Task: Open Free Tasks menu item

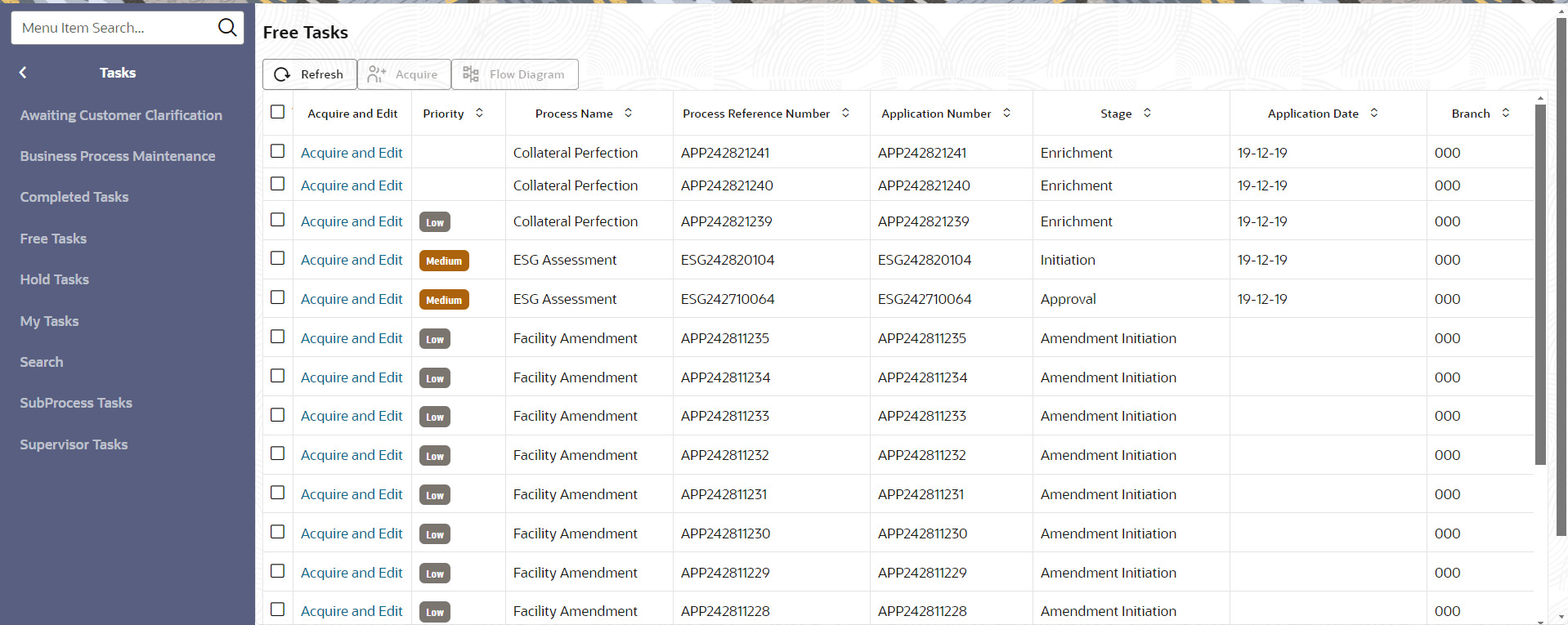Action: pos(53,239)
